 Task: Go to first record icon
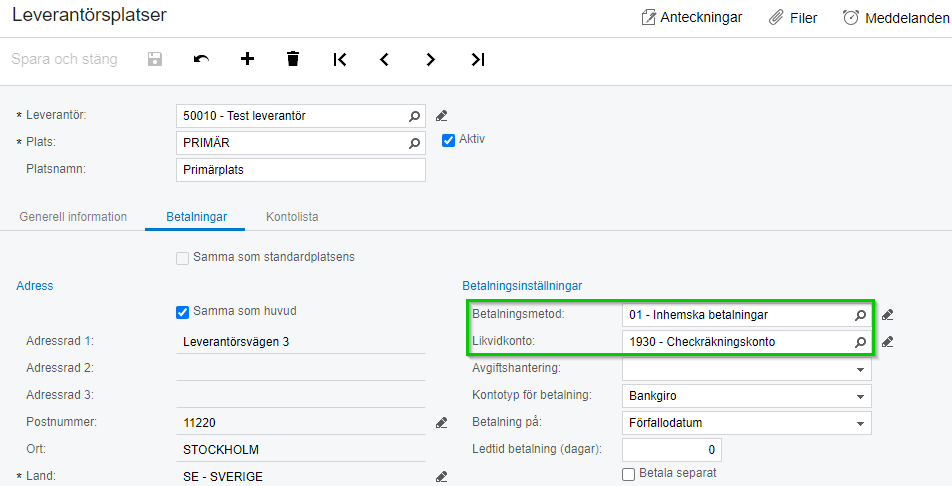(340, 59)
